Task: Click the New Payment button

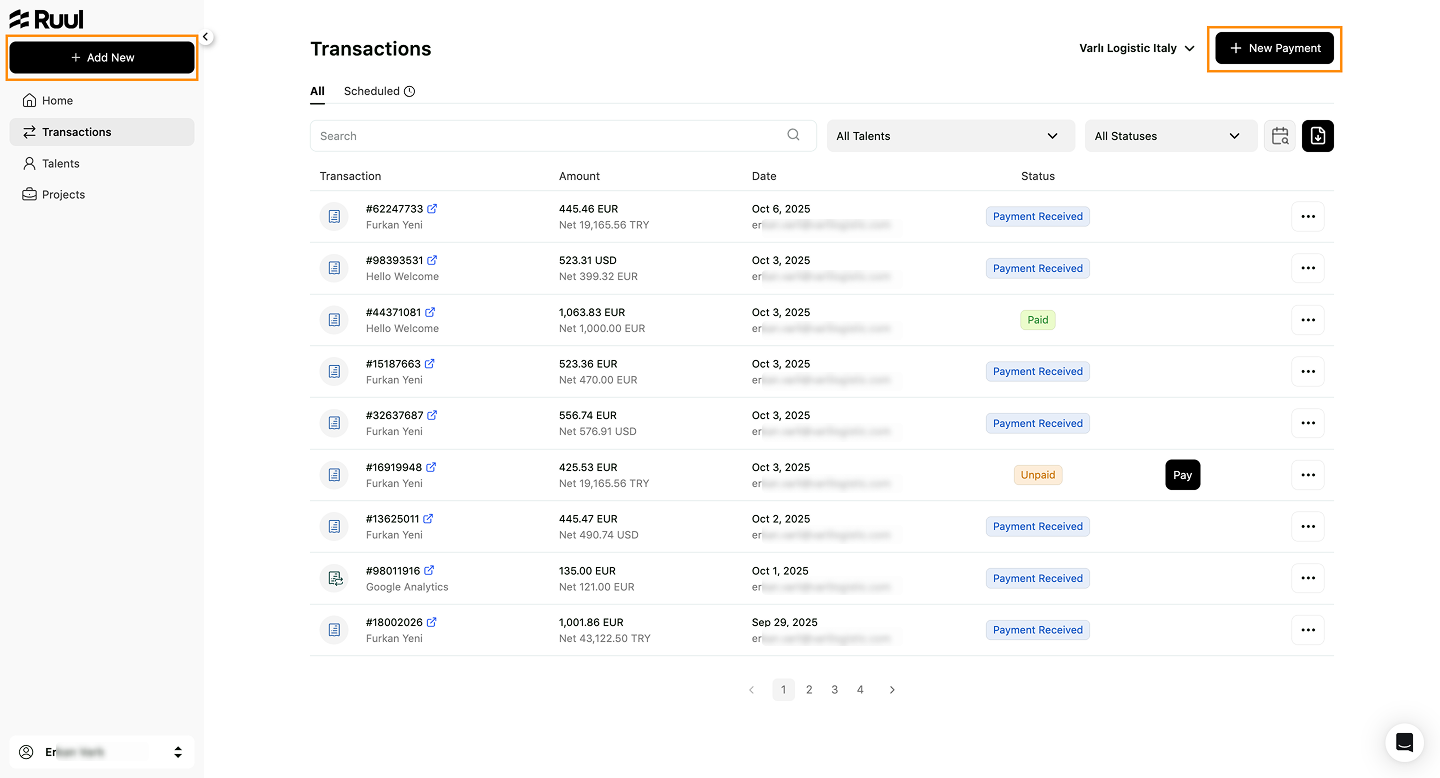Action: pyautogui.click(x=1275, y=48)
